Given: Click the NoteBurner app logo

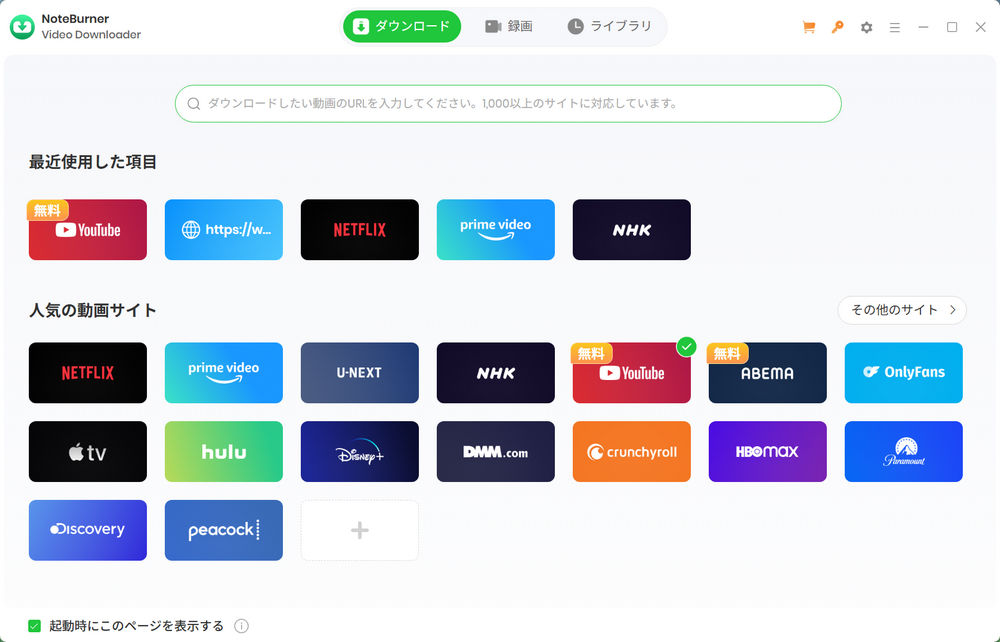Looking at the screenshot, I should click(x=22, y=27).
